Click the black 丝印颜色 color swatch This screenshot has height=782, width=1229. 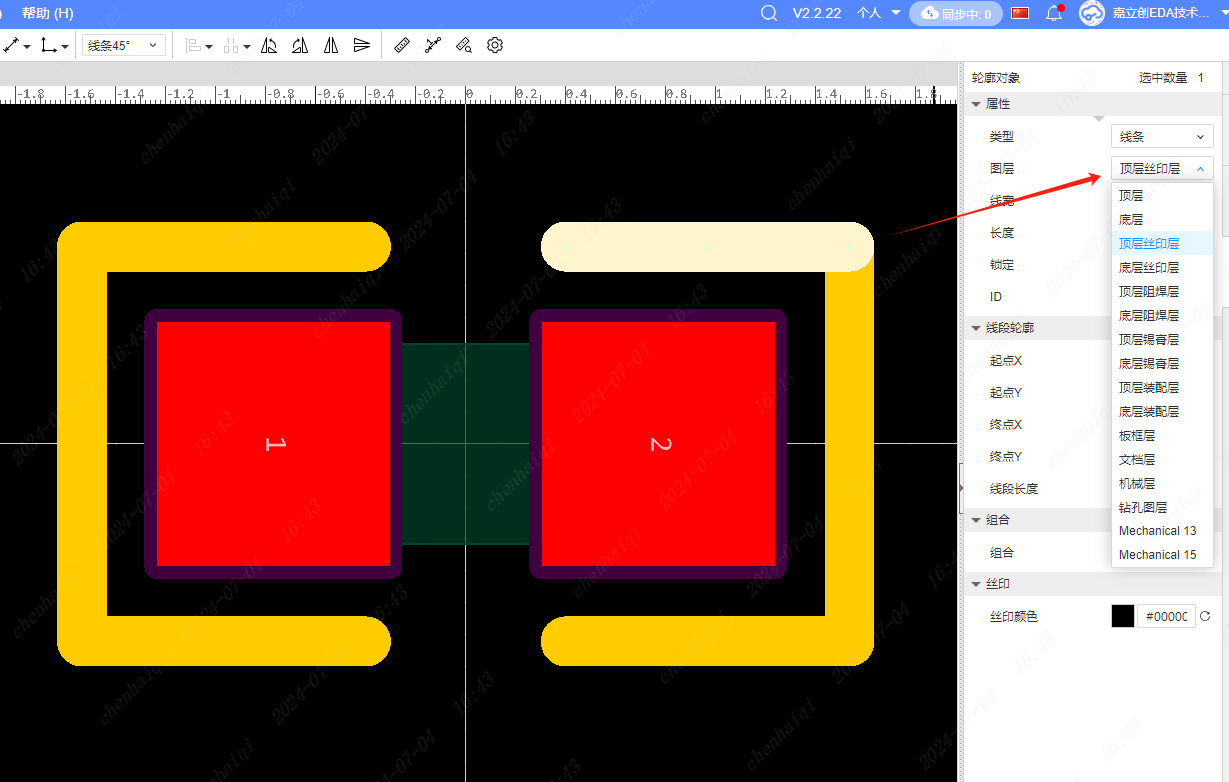tap(1123, 616)
